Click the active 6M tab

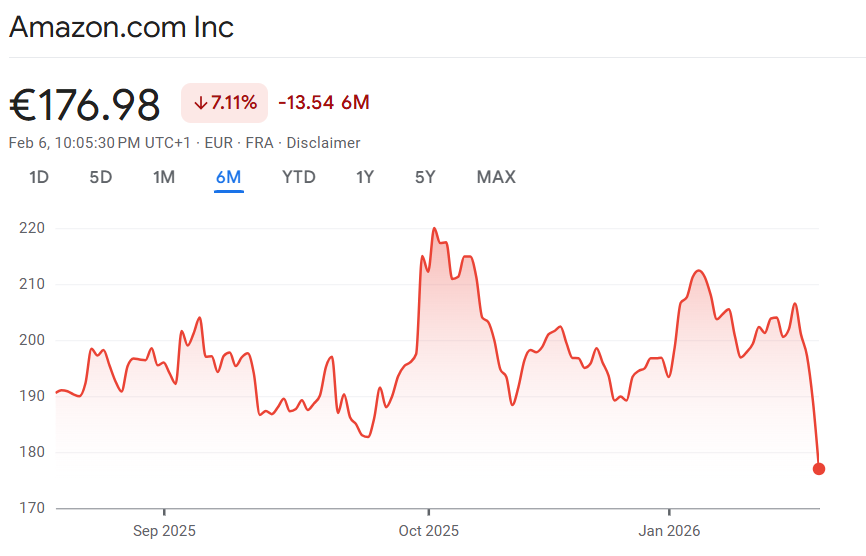(x=228, y=177)
